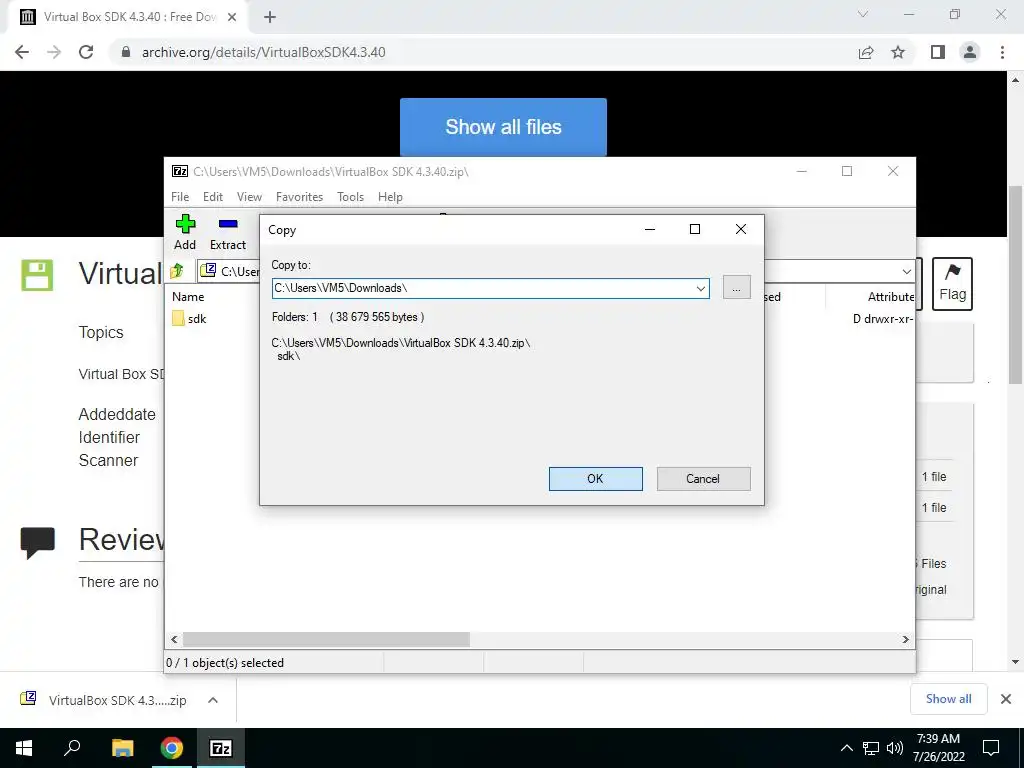
Task: Click Cancel in the Copy dialog
Action: click(x=703, y=479)
